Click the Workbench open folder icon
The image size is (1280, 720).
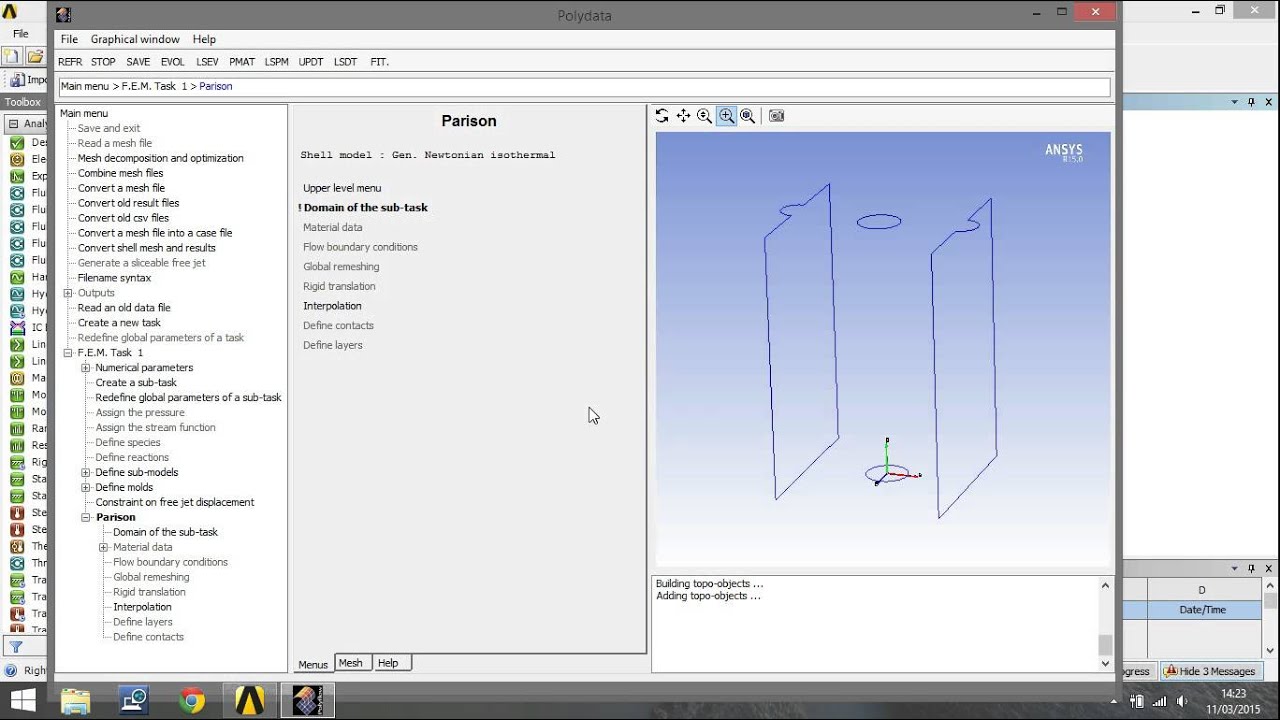click(x=35, y=56)
